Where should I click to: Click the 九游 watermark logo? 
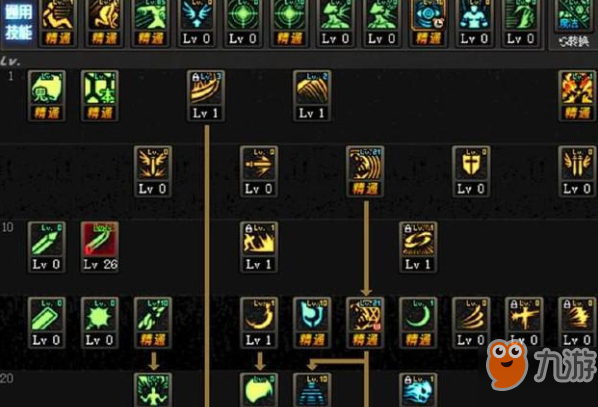point(541,364)
